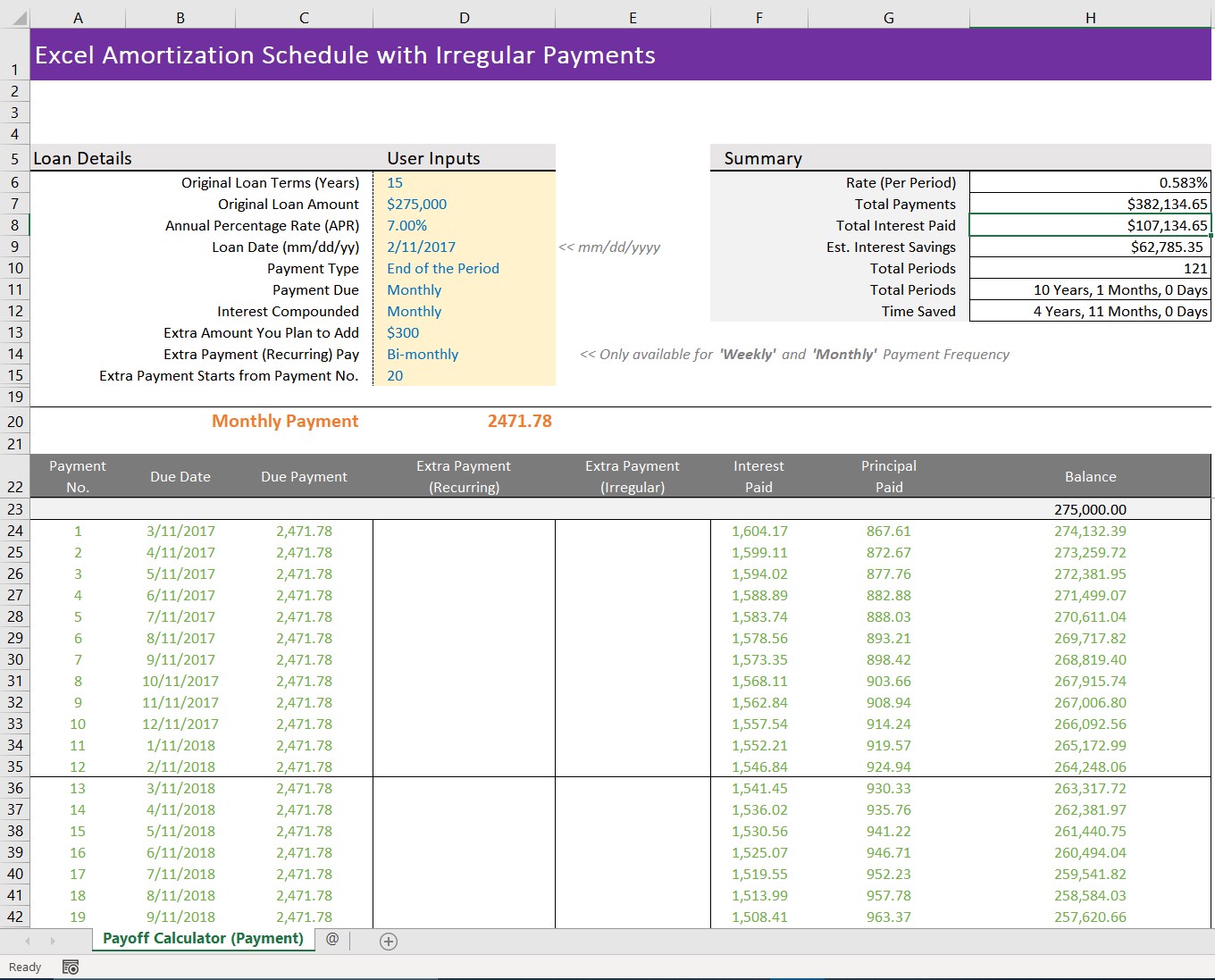Select row 8 header
Screen dimensions: 1215x980
pyautogui.click(x=14, y=225)
